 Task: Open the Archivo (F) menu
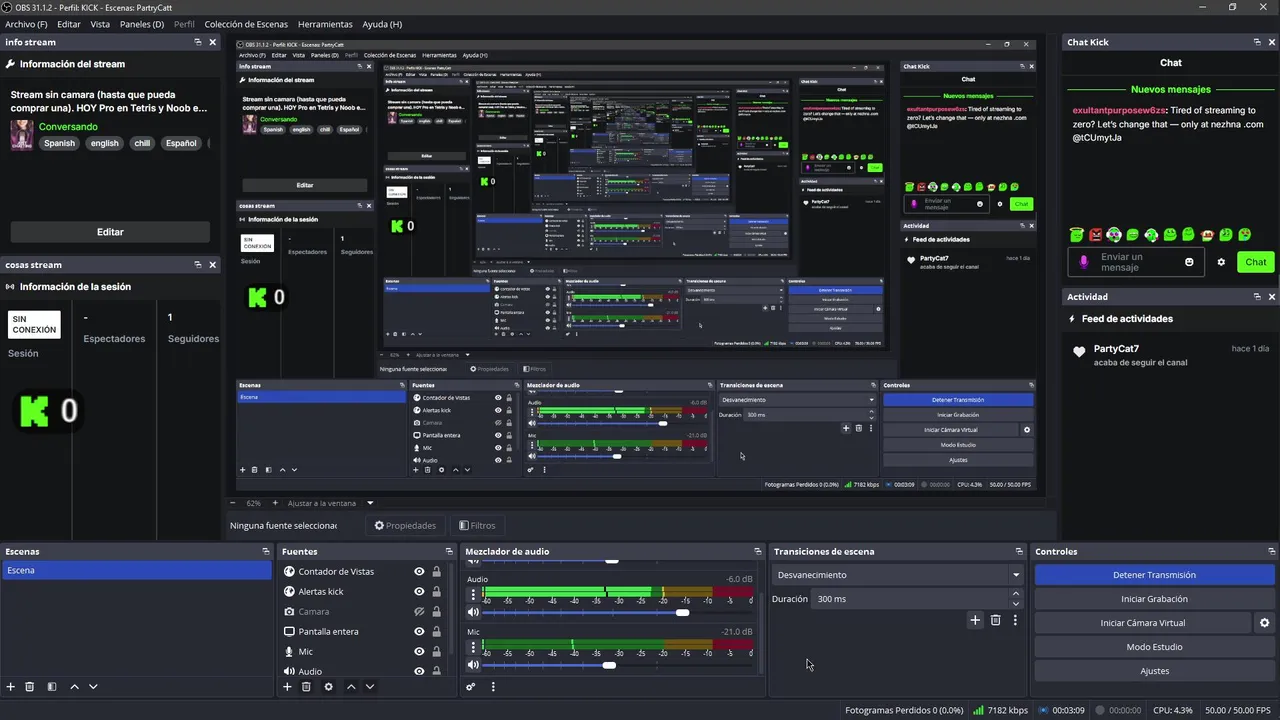[26, 24]
